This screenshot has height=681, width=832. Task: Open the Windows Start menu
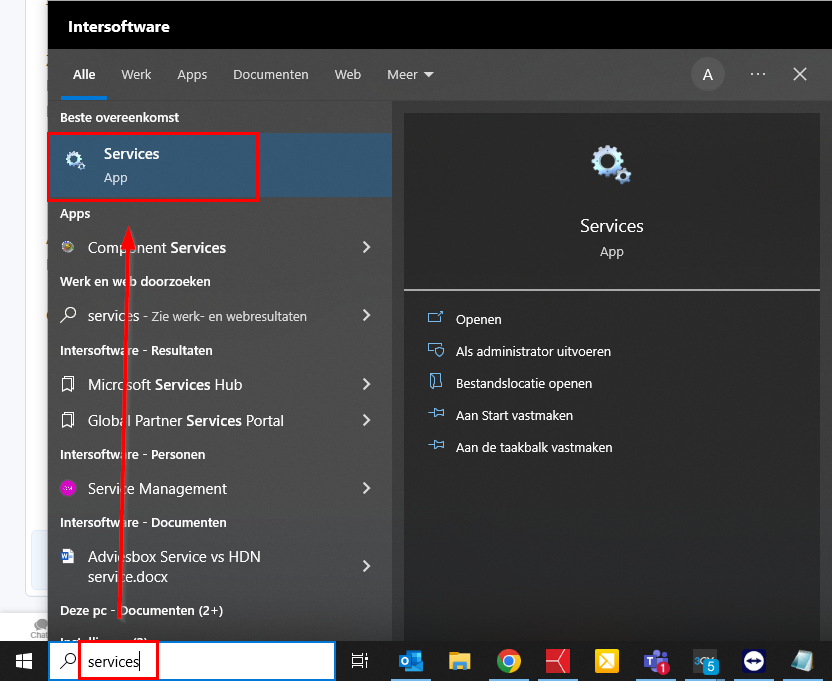point(24,661)
